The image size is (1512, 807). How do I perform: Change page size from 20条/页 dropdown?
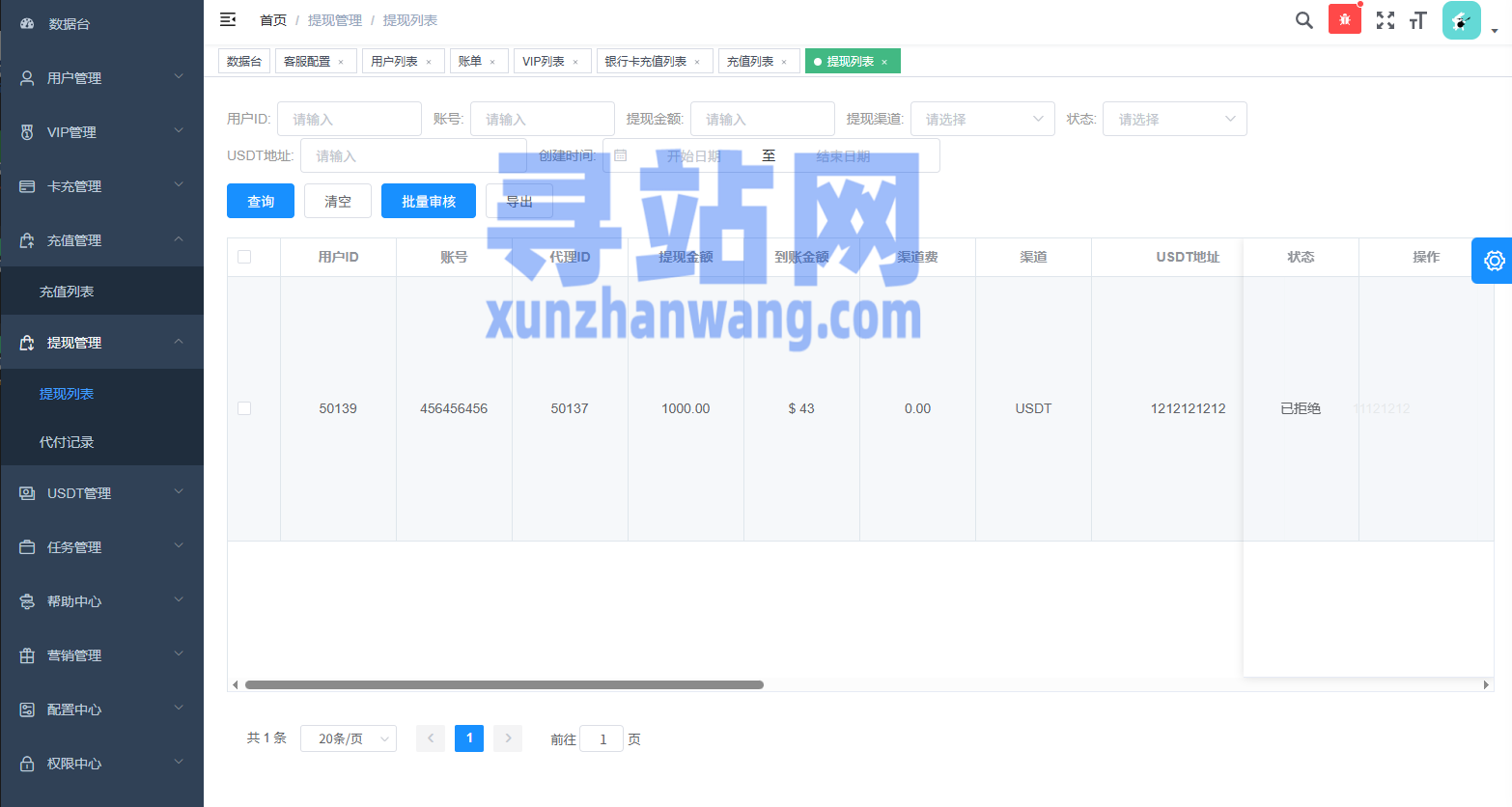[348, 738]
